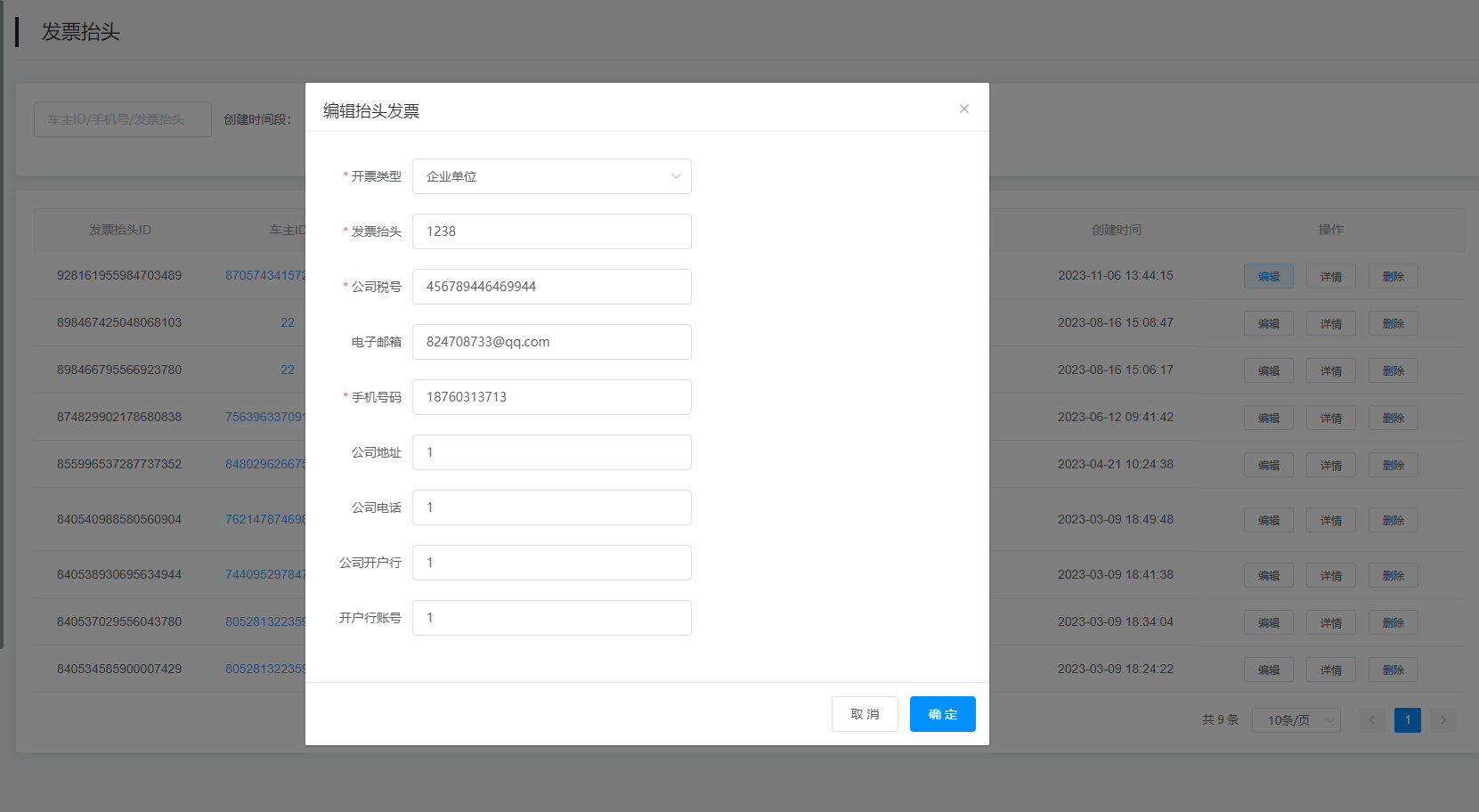The width and height of the screenshot is (1479, 812).
Task: Click 详情 for the 2023-08-16 15:08:47 row
Action: pos(1330,324)
